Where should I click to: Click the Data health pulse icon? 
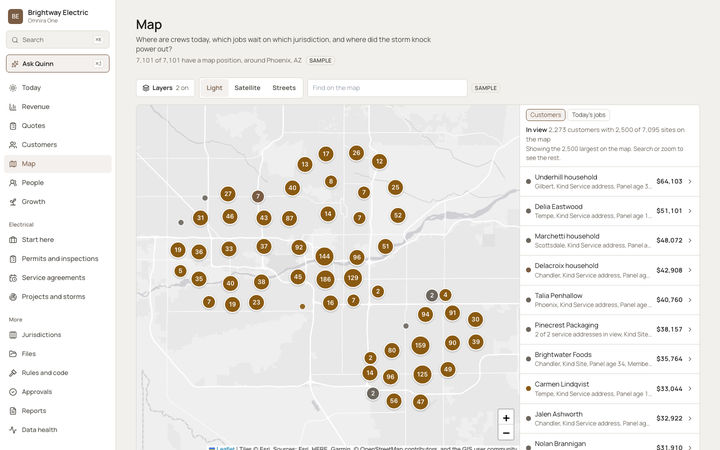[x=13, y=430]
